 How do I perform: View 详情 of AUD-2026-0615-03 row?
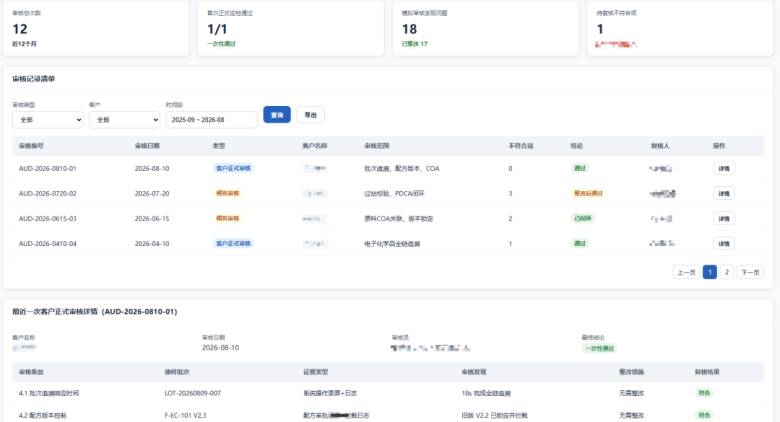point(724,218)
